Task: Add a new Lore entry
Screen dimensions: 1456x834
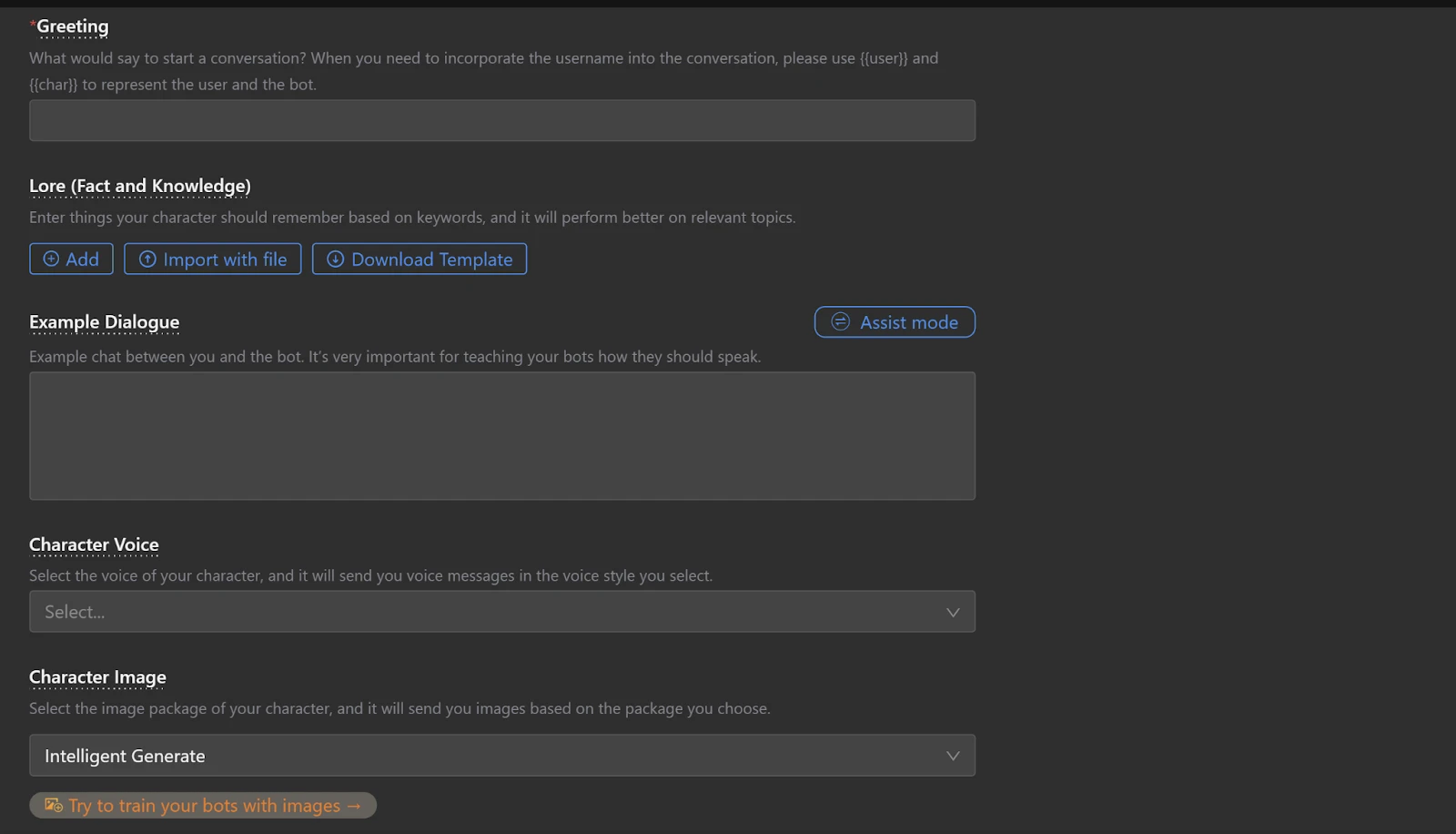Action: click(70, 259)
